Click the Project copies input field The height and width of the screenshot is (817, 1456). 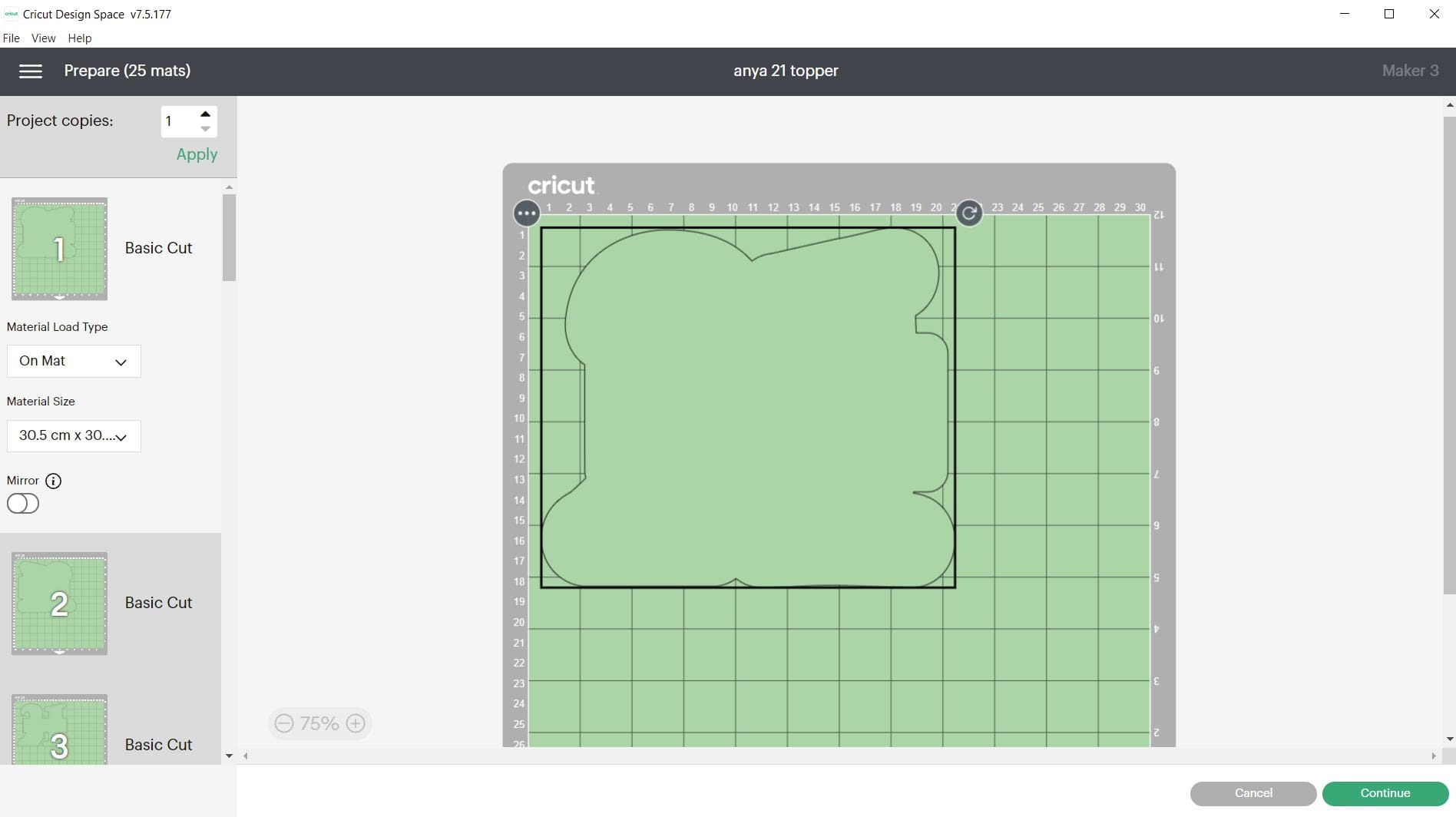coord(179,121)
